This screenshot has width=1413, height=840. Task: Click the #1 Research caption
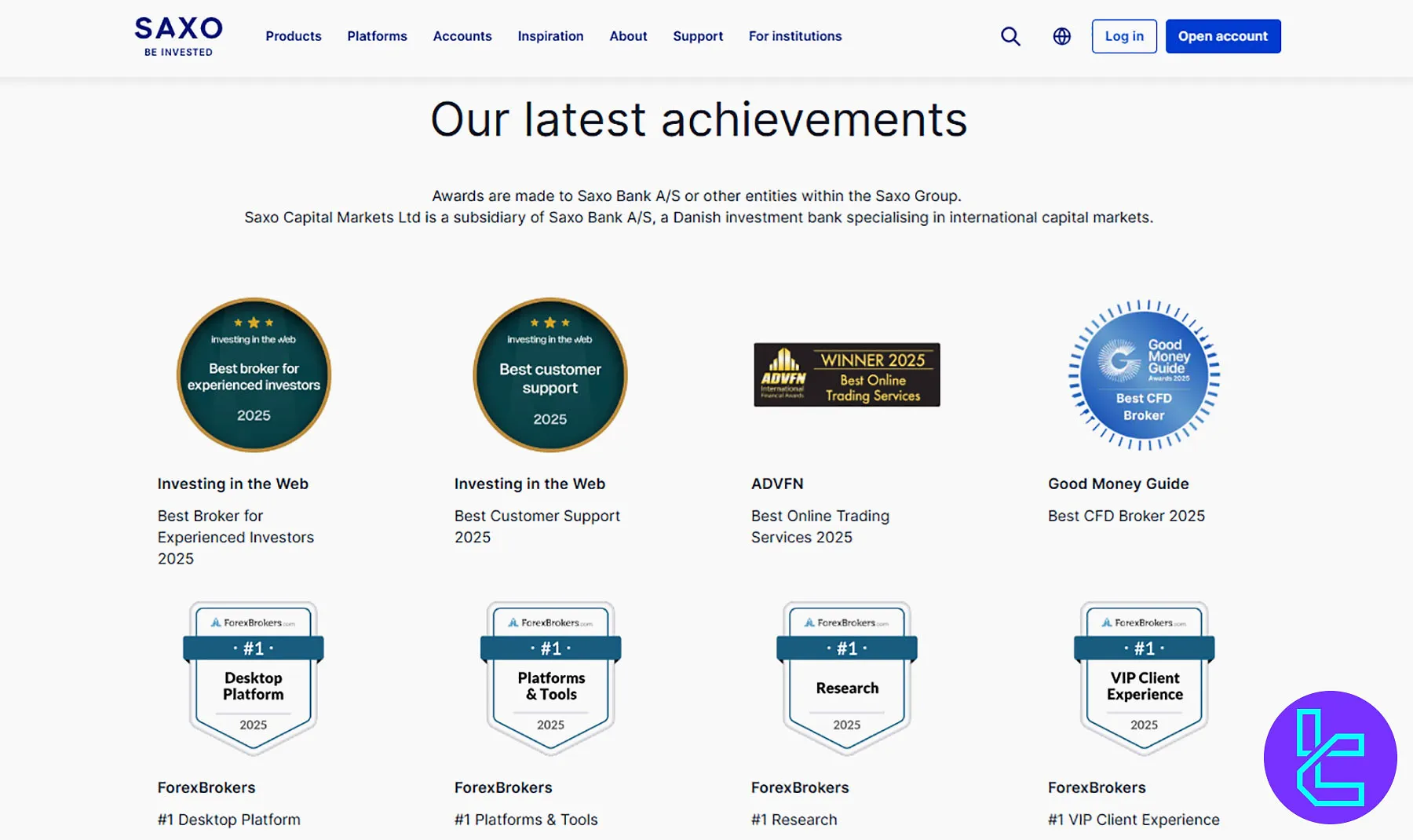(794, 820)
